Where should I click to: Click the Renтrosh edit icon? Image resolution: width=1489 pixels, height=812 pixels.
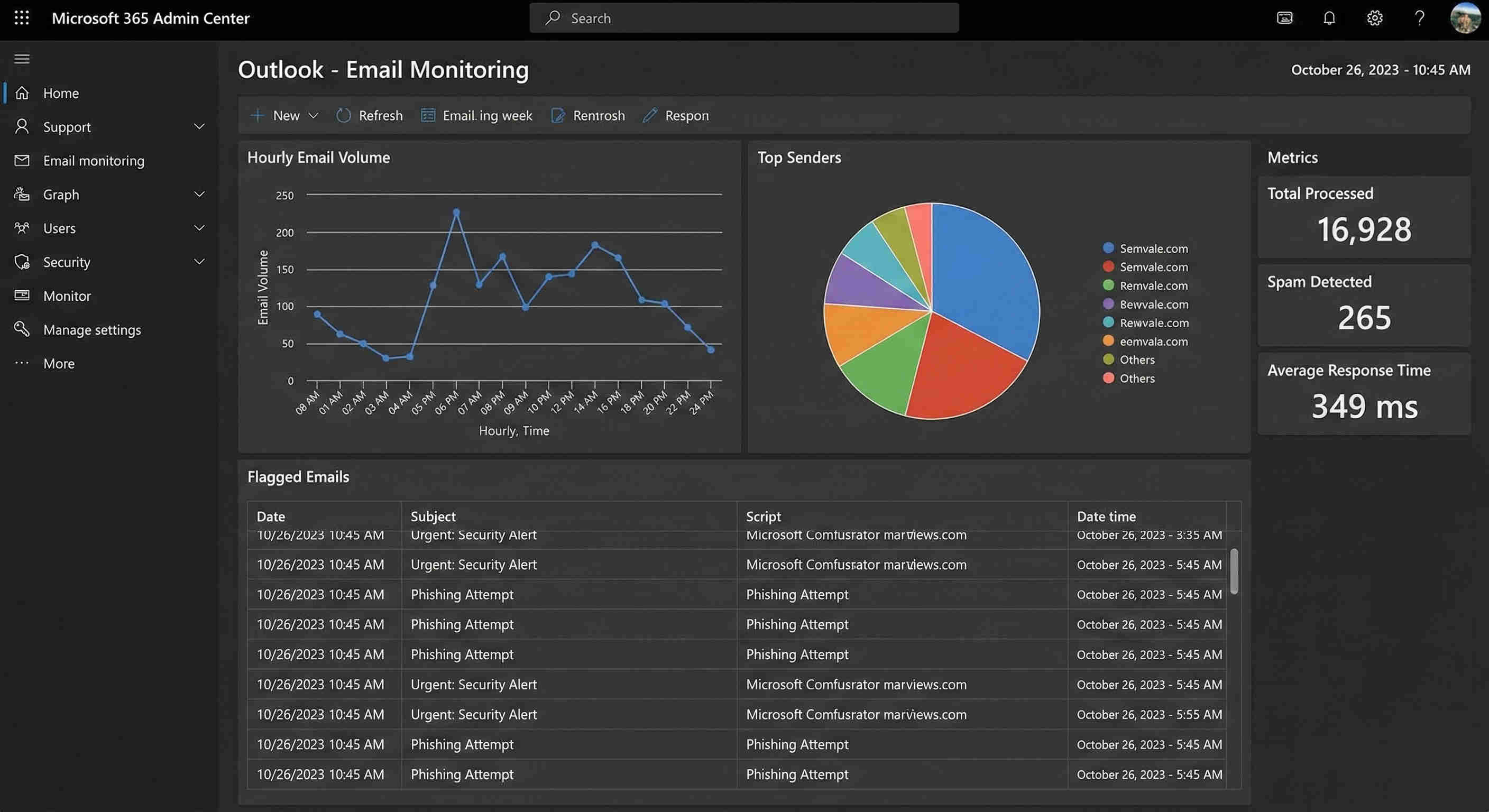558,115
